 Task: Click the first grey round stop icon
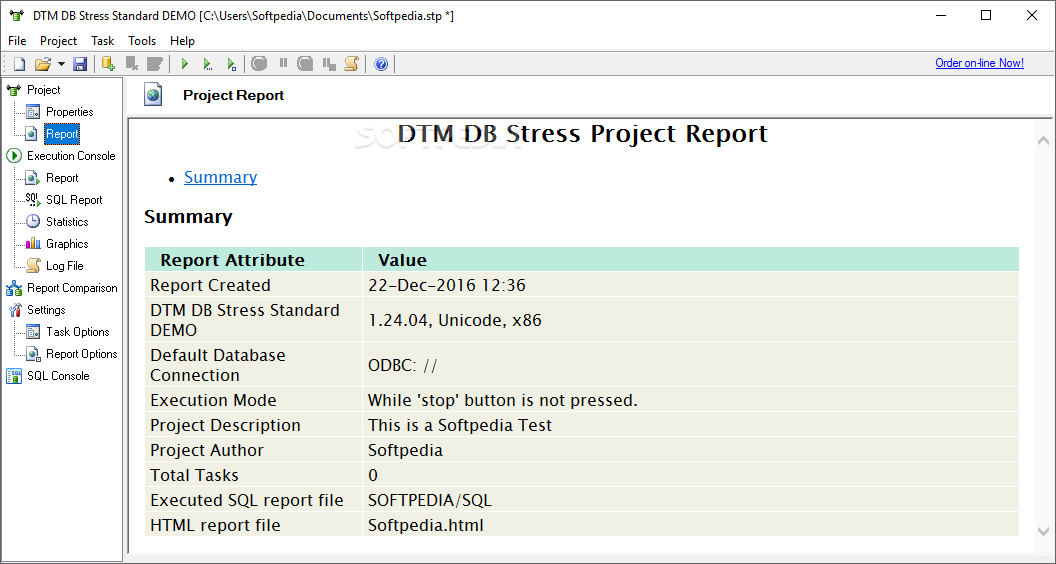(259, 64)
